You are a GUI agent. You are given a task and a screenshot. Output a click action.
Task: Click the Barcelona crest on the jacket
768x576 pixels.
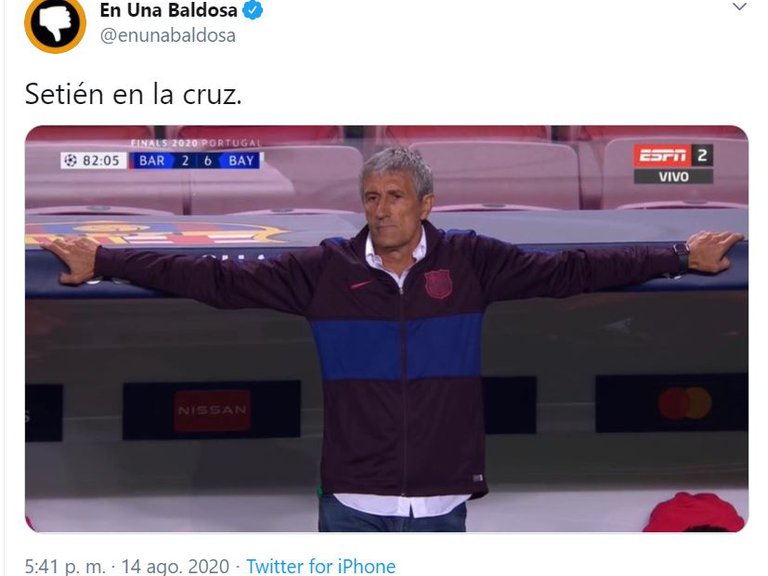tap(438, 284)
